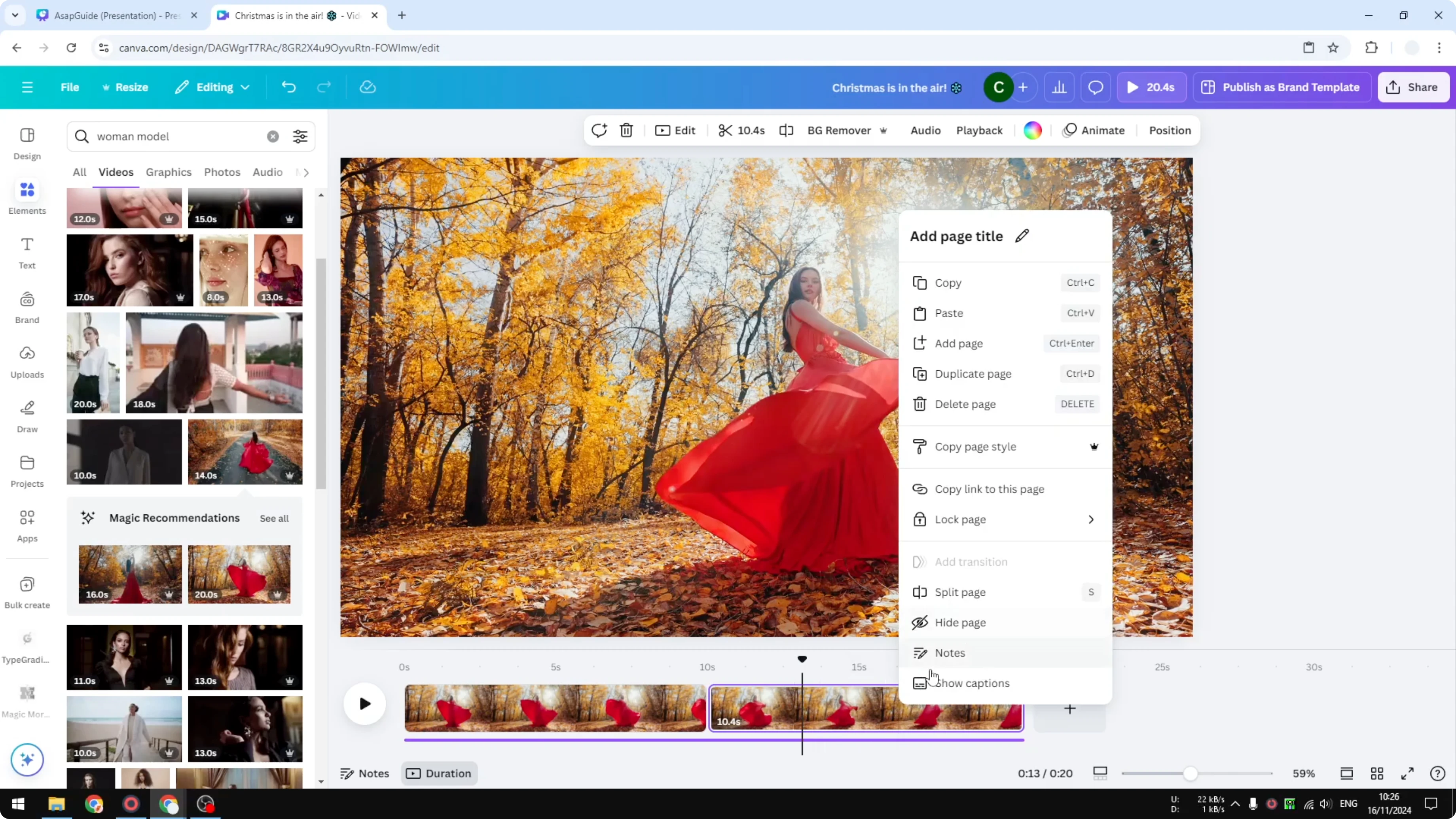Toggle fullscreen view at bottom right

pyautogui.click(x=1407, y=773)
